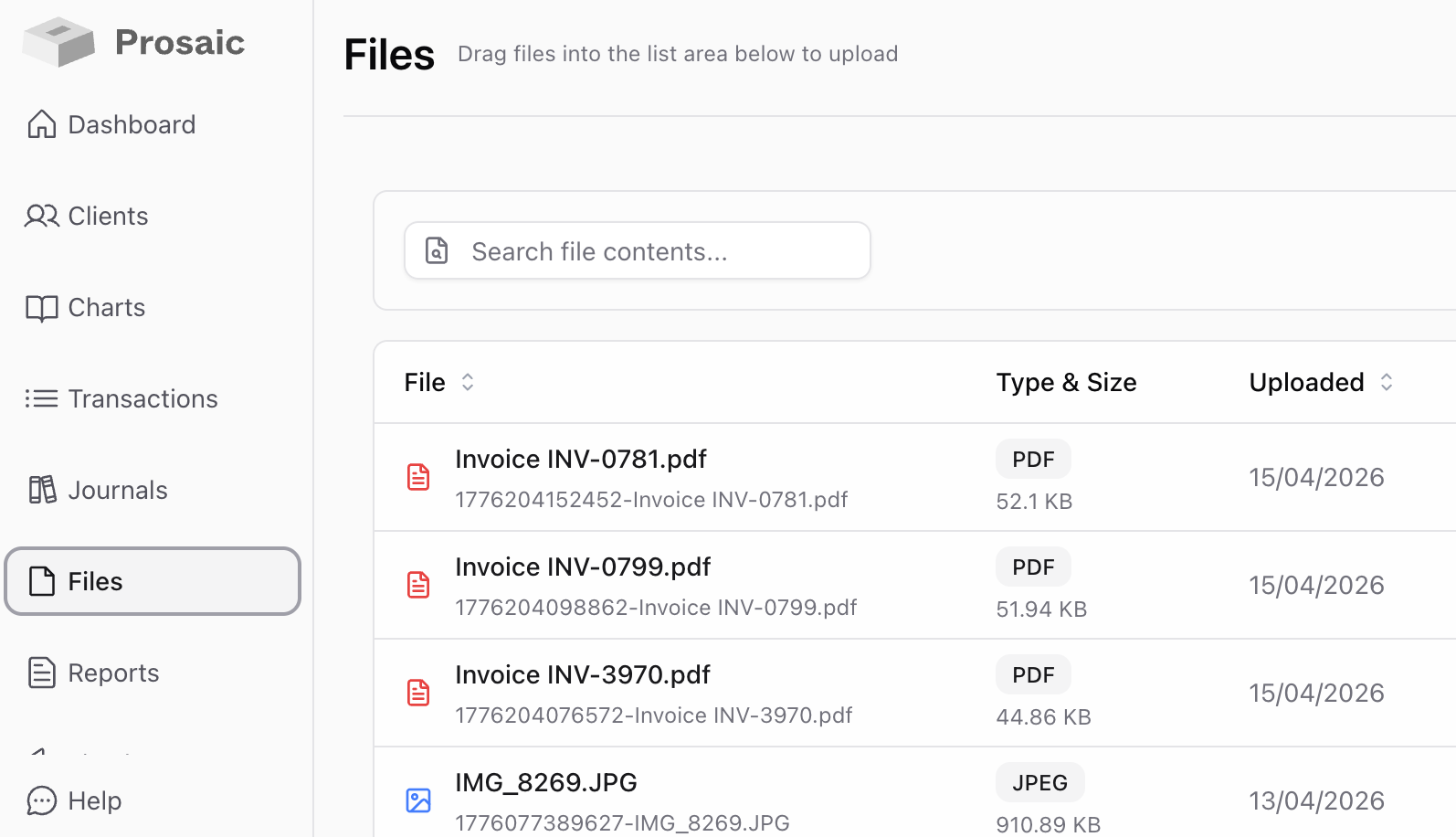Open IMG_8269.JPG file name
The height and width of the screenshot is (837, 1456).
[546, 782]
